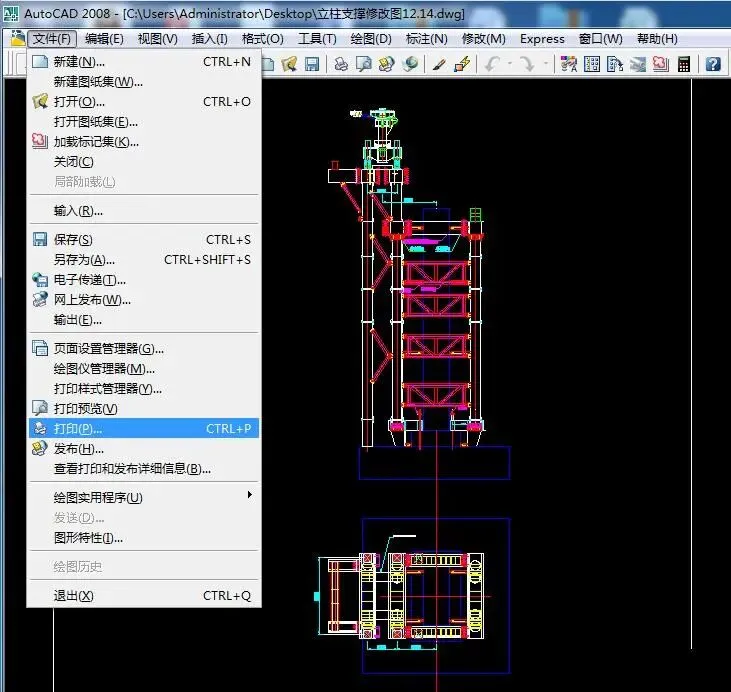Click the 保存 floppy icon in menu
The width and height of the screenshot is (731, 692).
point(40,239)
